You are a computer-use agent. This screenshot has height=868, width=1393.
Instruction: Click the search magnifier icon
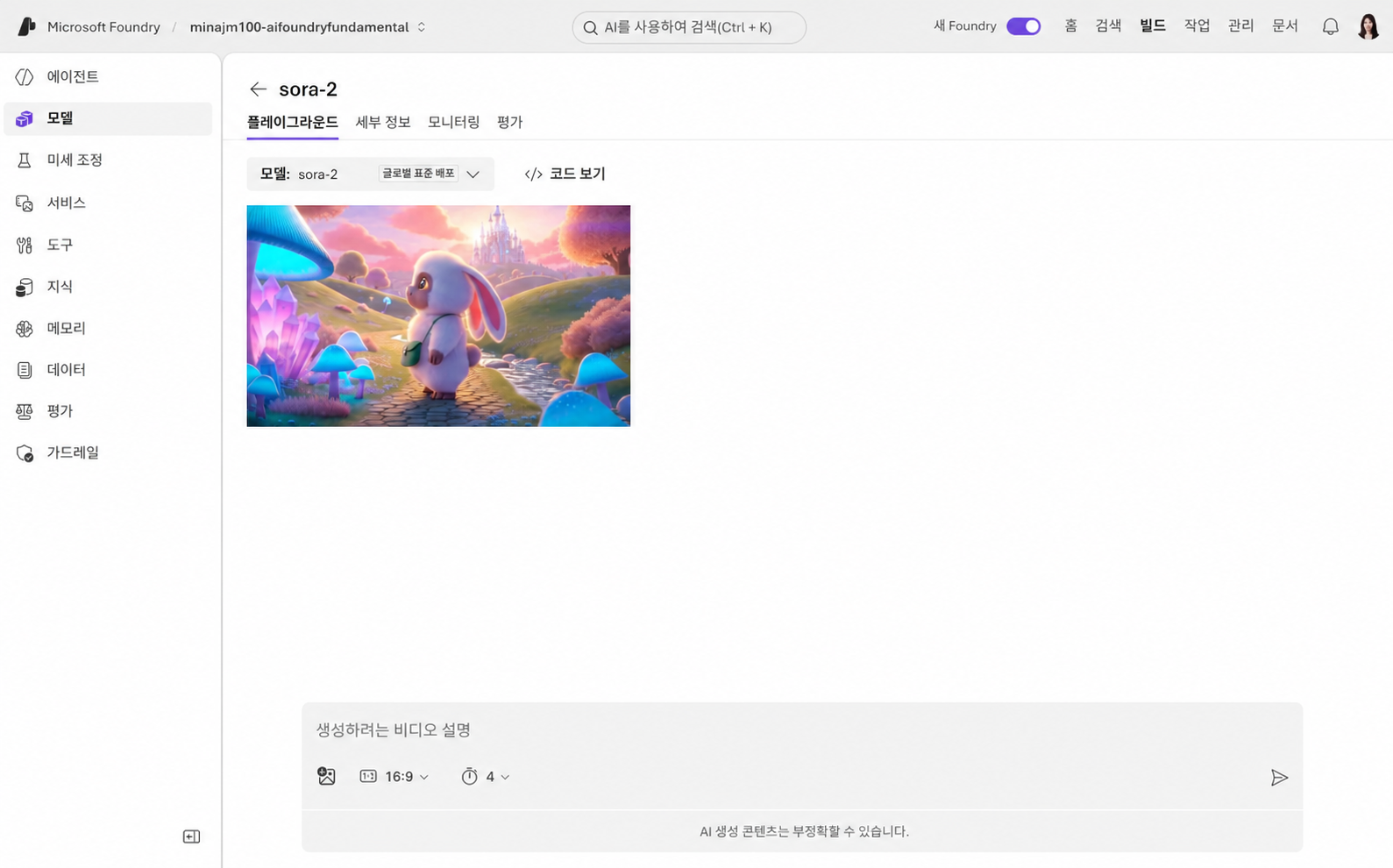coord(591,28)
